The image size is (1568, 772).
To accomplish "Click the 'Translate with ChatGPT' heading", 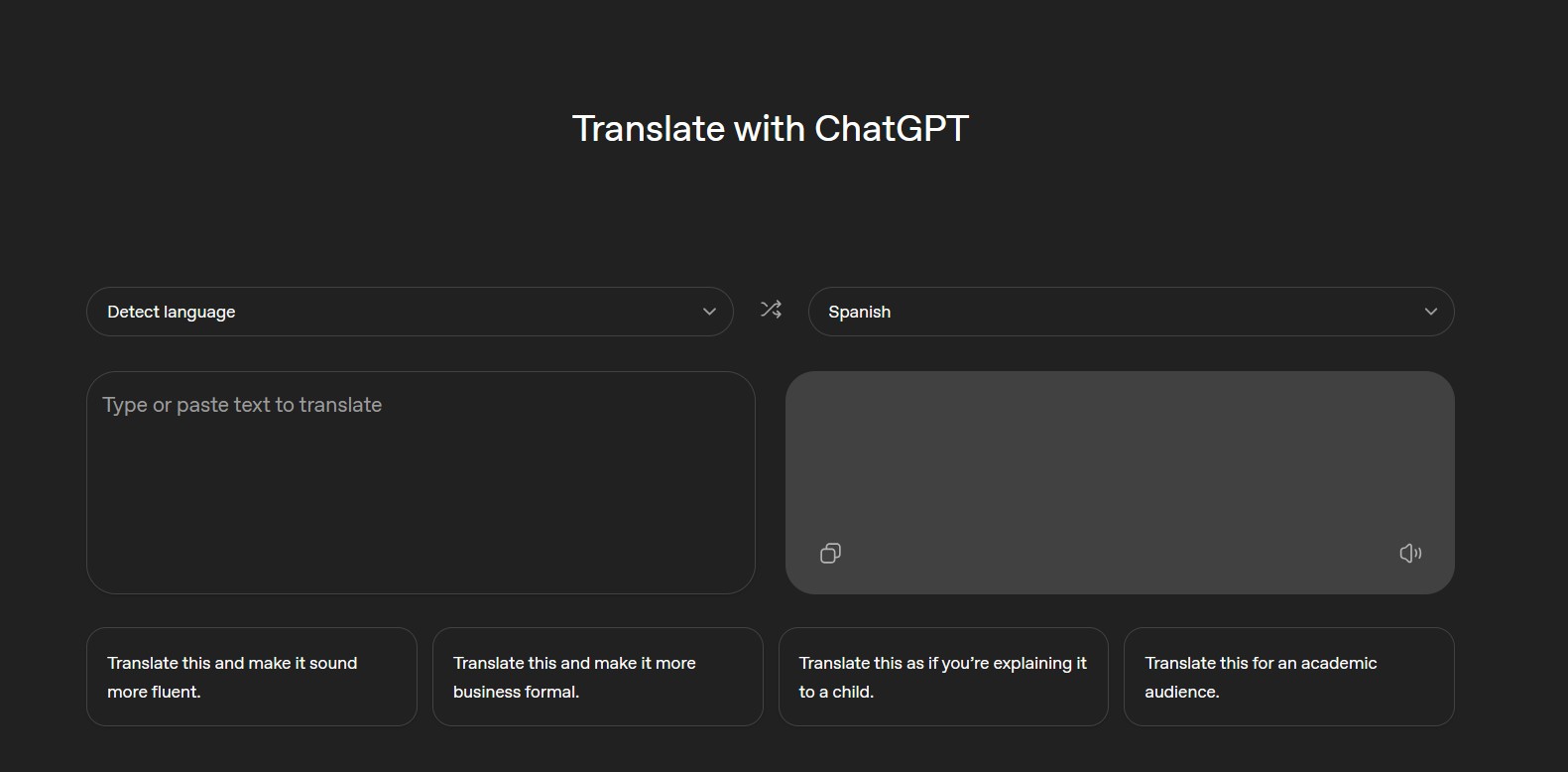I will pos(771,128).
